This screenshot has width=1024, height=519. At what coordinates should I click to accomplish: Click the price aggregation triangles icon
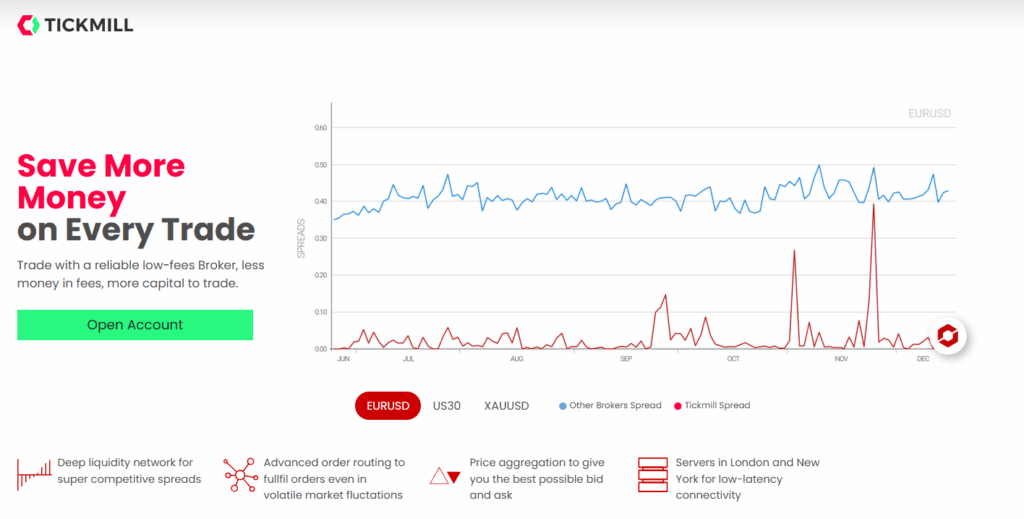tap(445, 477)
